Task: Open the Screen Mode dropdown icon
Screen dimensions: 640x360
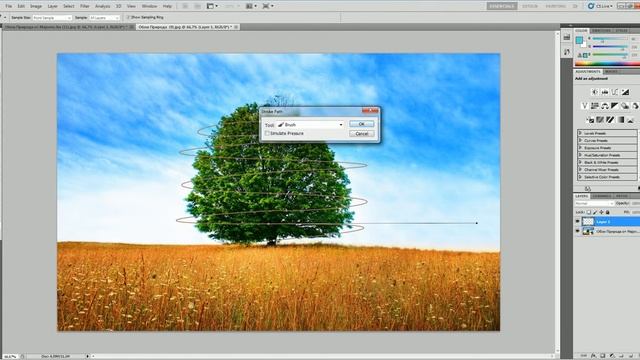Action: pos(268,6)
